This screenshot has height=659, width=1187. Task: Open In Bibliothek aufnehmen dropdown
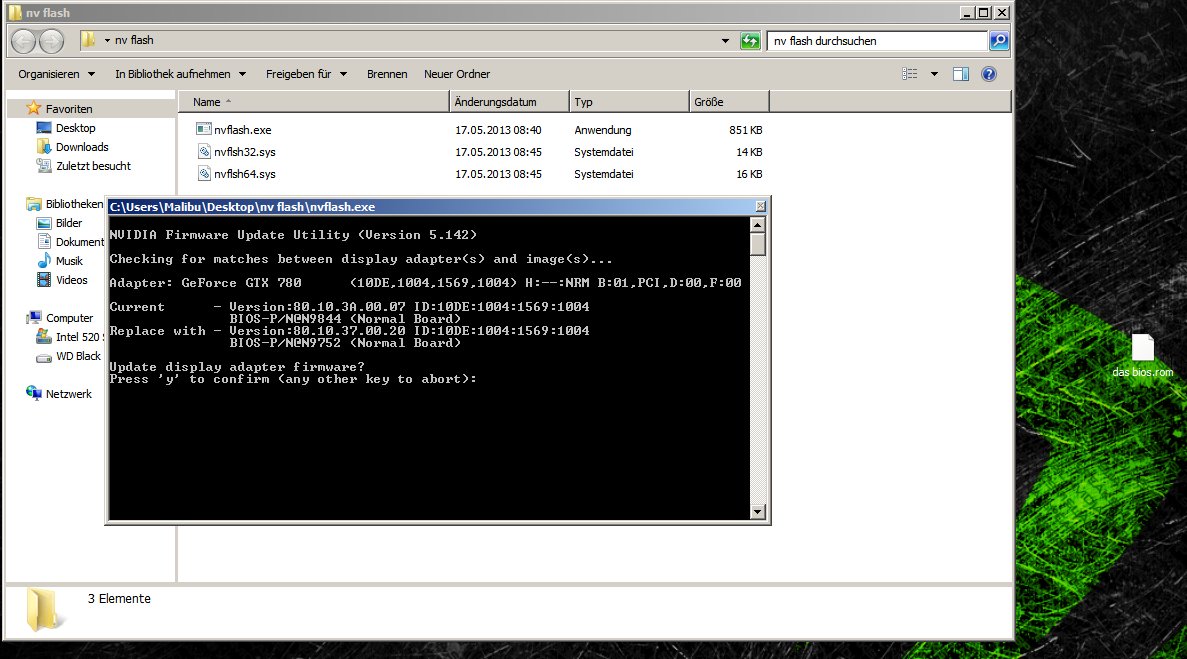180,74
